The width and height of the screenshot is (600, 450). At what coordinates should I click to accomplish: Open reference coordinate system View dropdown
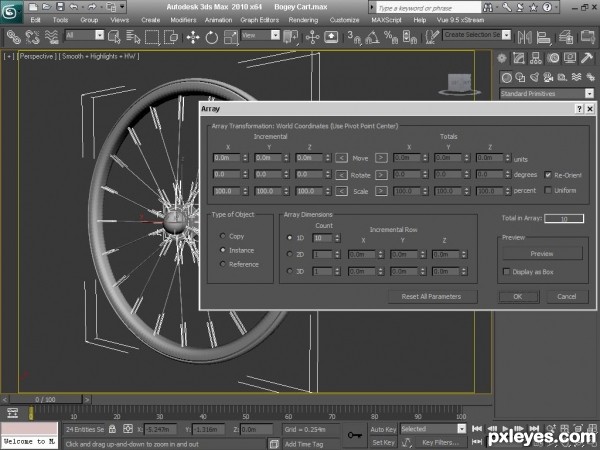[276, 35]
